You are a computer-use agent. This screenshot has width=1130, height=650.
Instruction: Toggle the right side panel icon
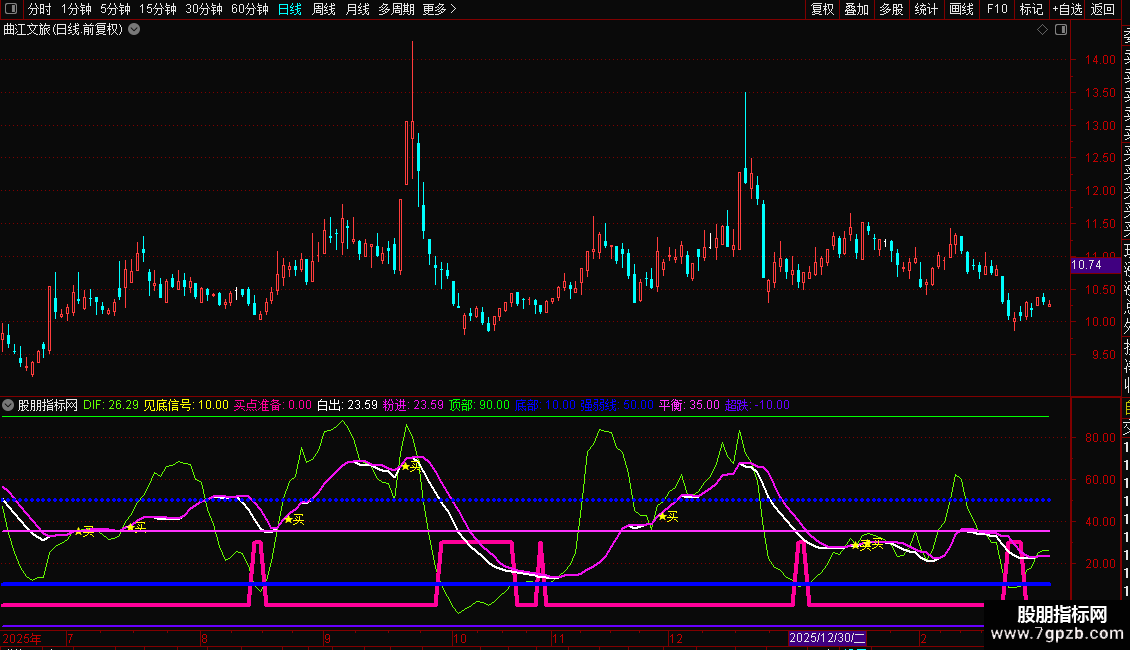pos(1060,30)
